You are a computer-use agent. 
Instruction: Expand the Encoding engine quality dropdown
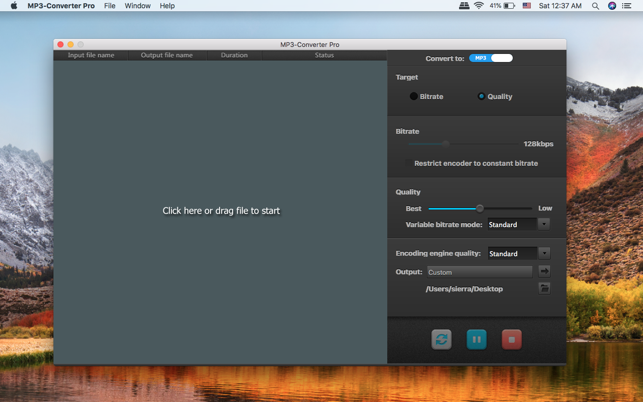tap(544, 253)
